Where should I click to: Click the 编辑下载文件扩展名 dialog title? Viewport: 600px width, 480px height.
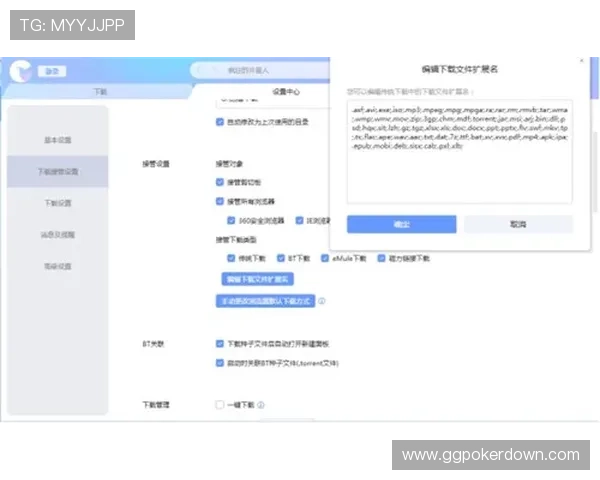(x=460, y=69)
